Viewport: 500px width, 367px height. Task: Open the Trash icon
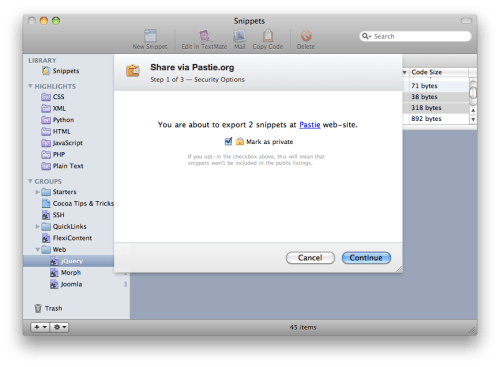tap(38, 308)
